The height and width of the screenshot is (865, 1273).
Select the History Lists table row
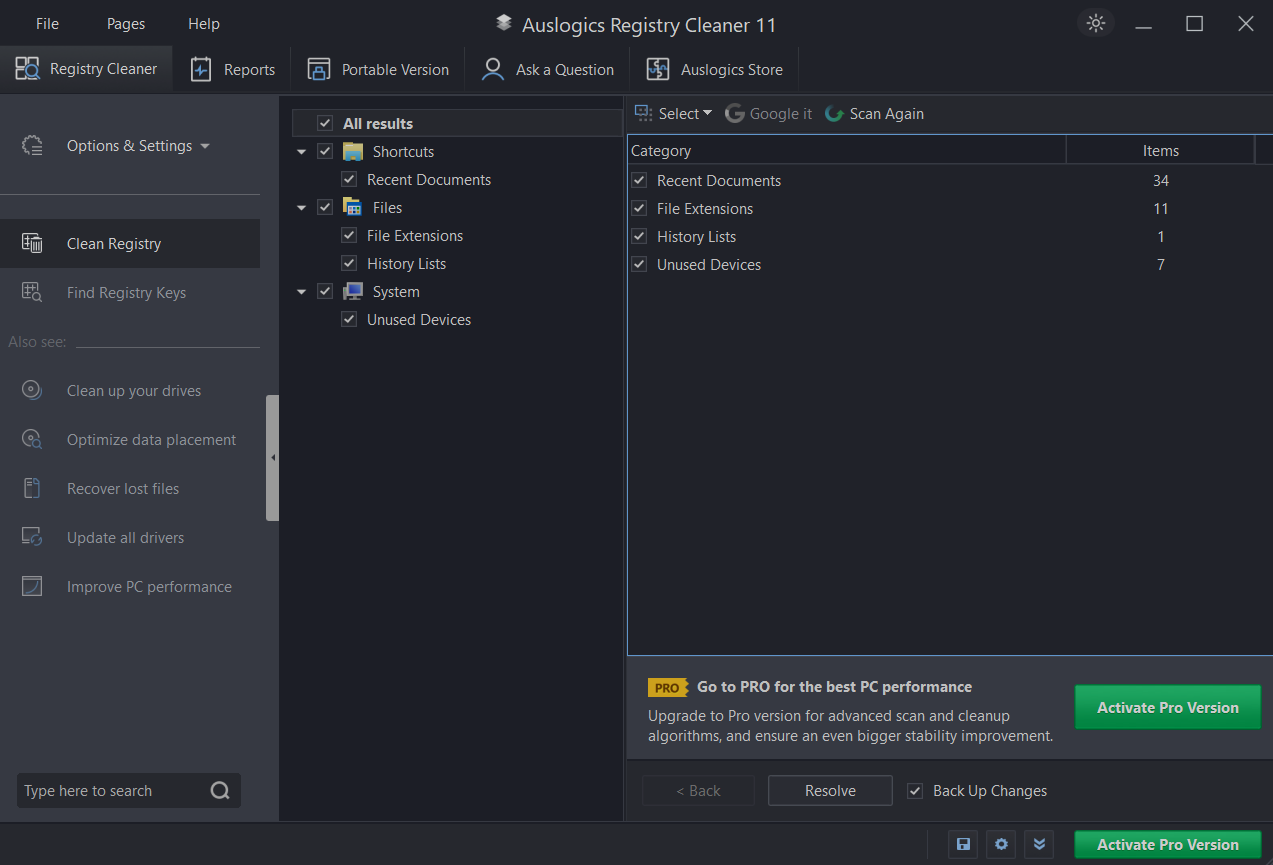[949, 237]
